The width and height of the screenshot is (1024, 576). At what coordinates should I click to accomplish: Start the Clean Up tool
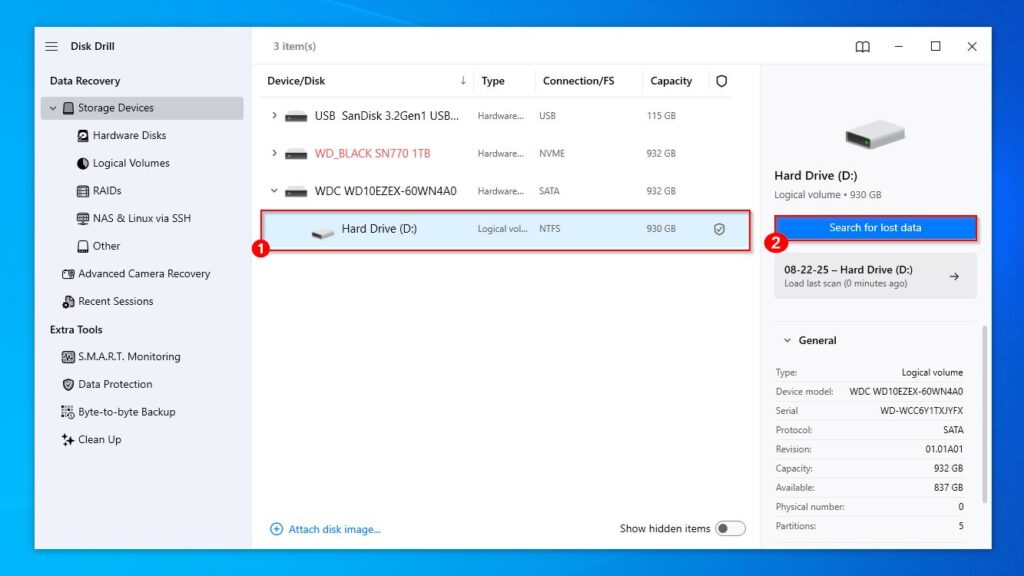point(102,439)
